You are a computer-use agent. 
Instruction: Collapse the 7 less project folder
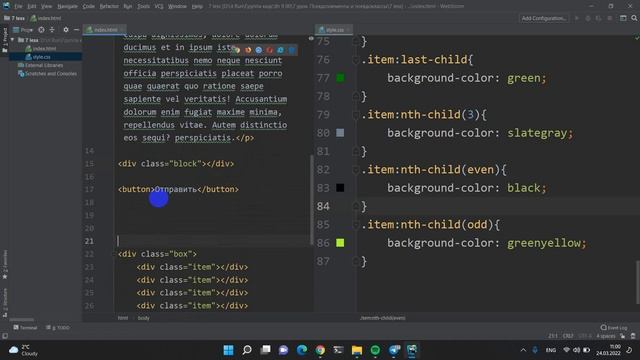click(x=12, y=40)
